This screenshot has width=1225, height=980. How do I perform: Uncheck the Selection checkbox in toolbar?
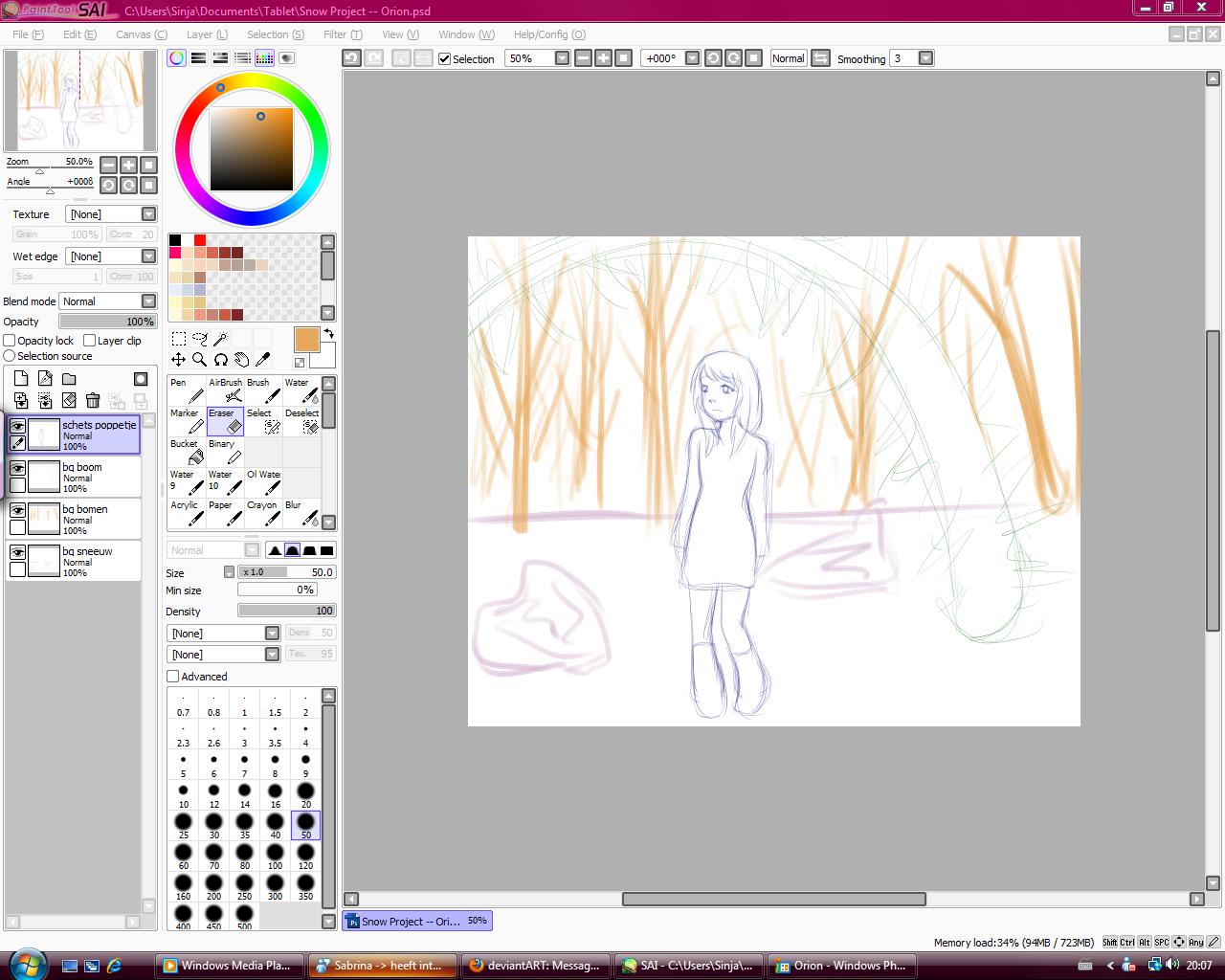(445, 58)
